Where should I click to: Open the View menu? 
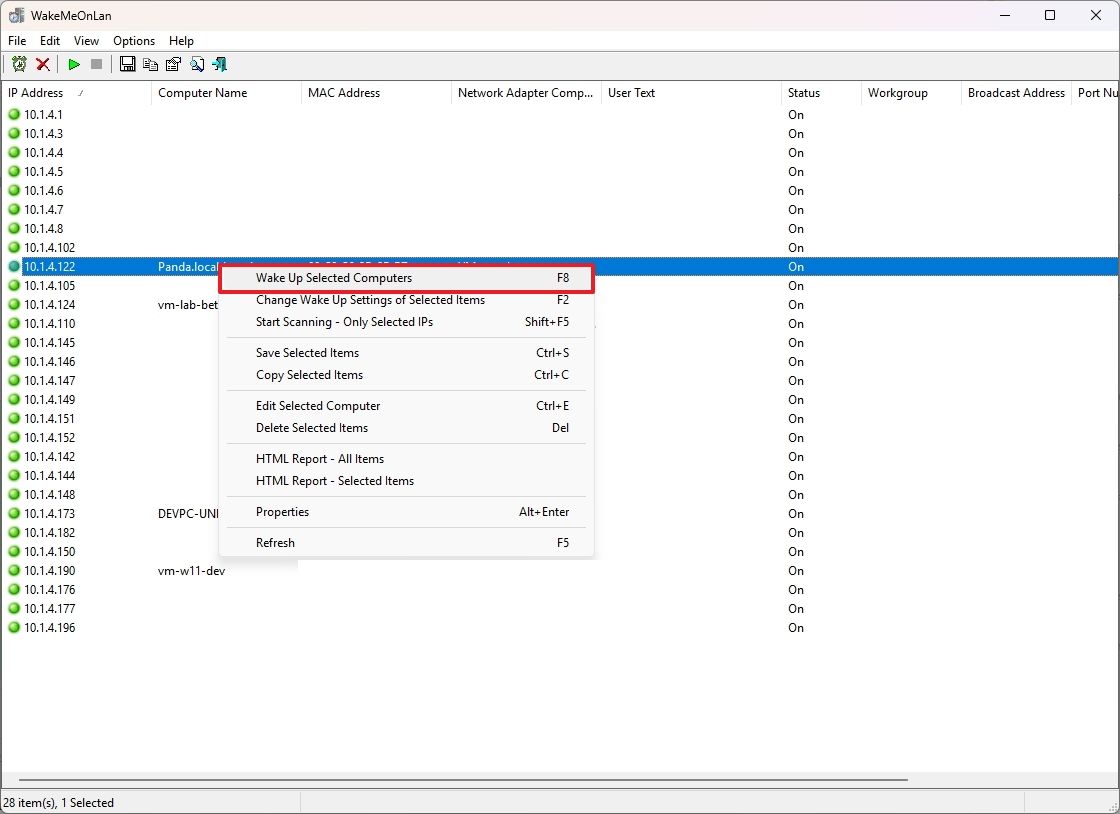coord(86,41)
